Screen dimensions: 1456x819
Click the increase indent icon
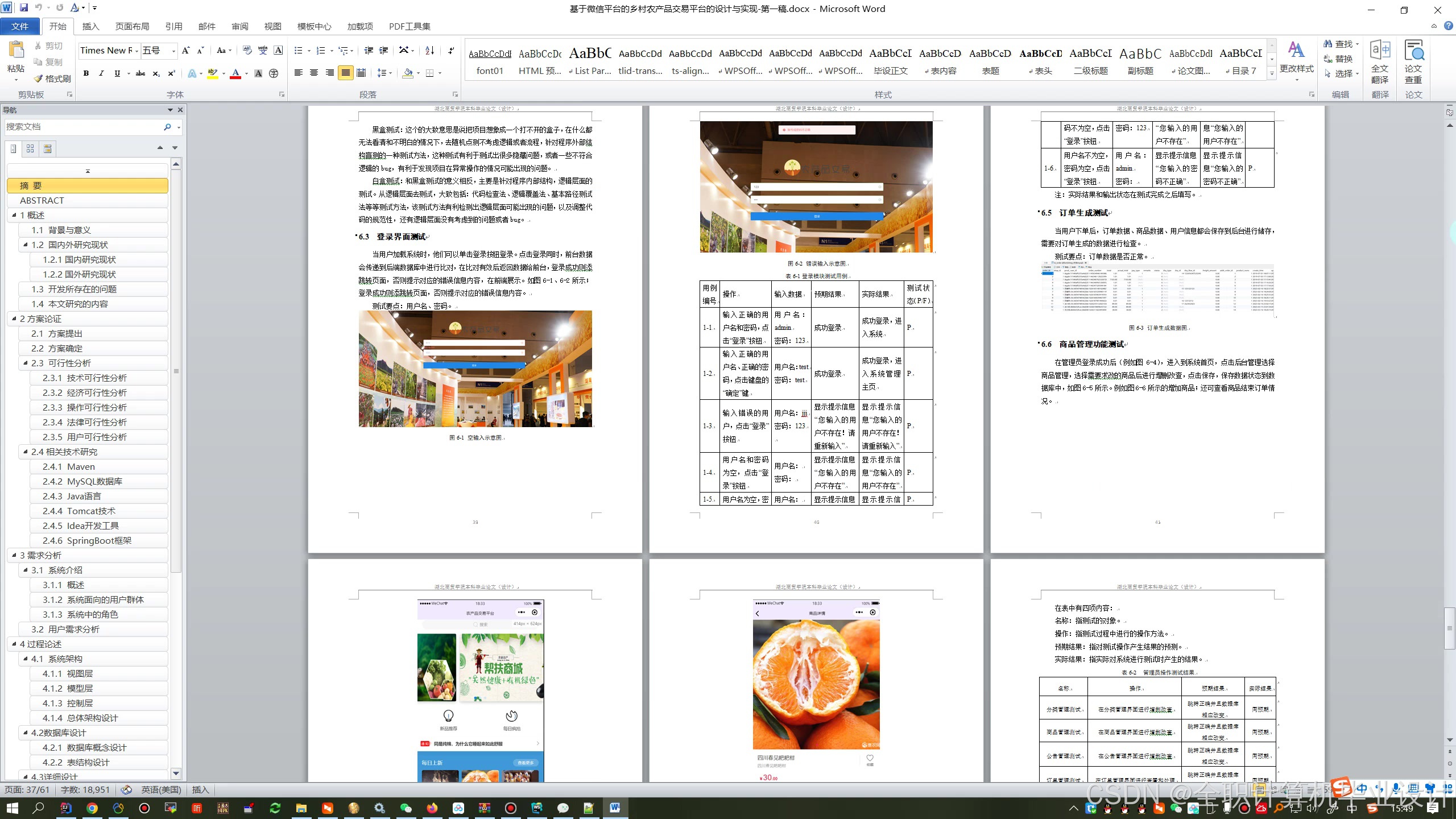tap(384, 51)
